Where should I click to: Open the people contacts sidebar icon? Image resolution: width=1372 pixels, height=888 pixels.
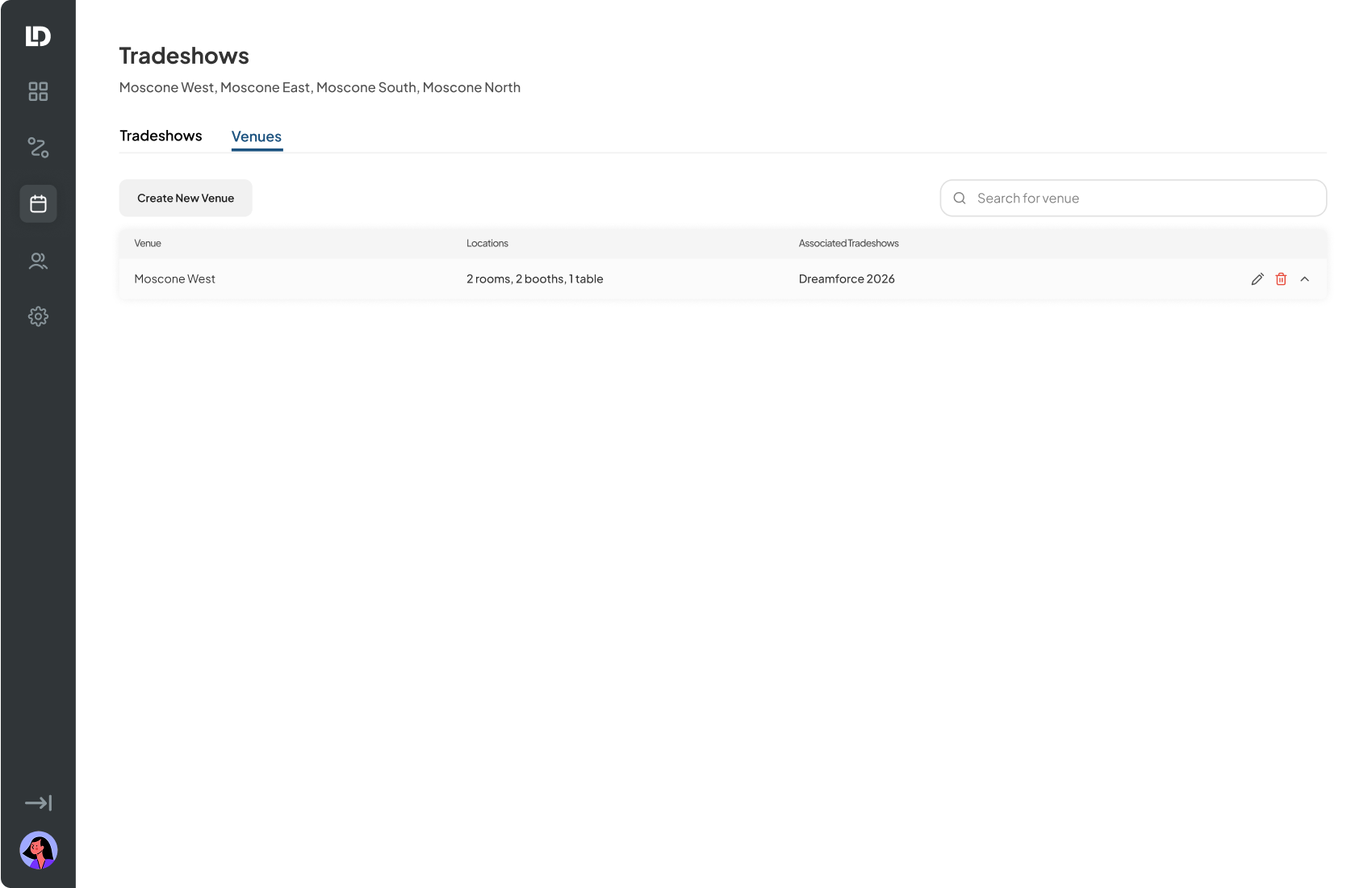[38, 261]
